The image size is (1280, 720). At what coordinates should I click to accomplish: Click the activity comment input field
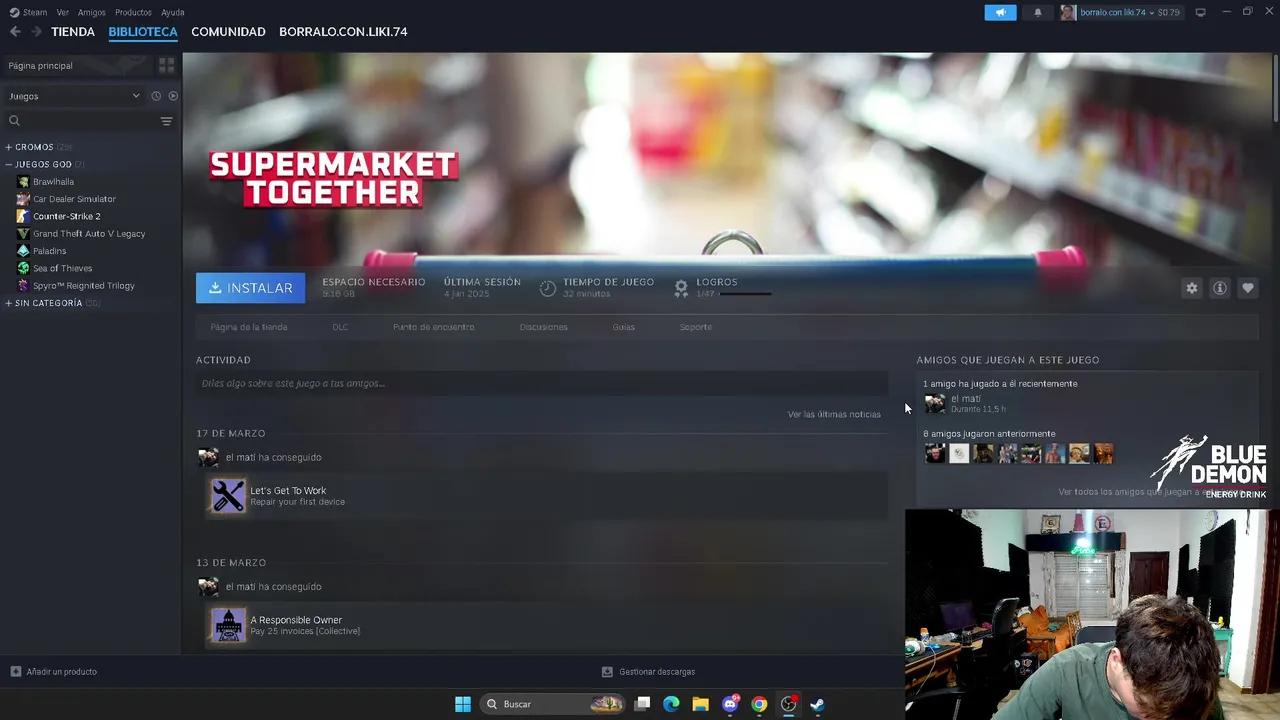[542, 383]
